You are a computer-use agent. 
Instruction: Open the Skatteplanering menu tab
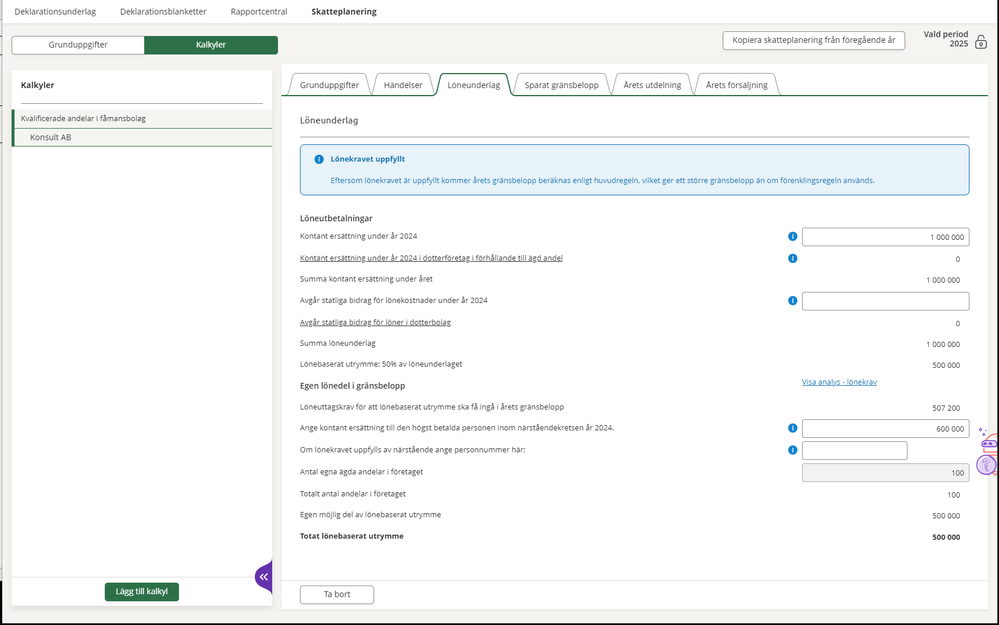(344, 12)
